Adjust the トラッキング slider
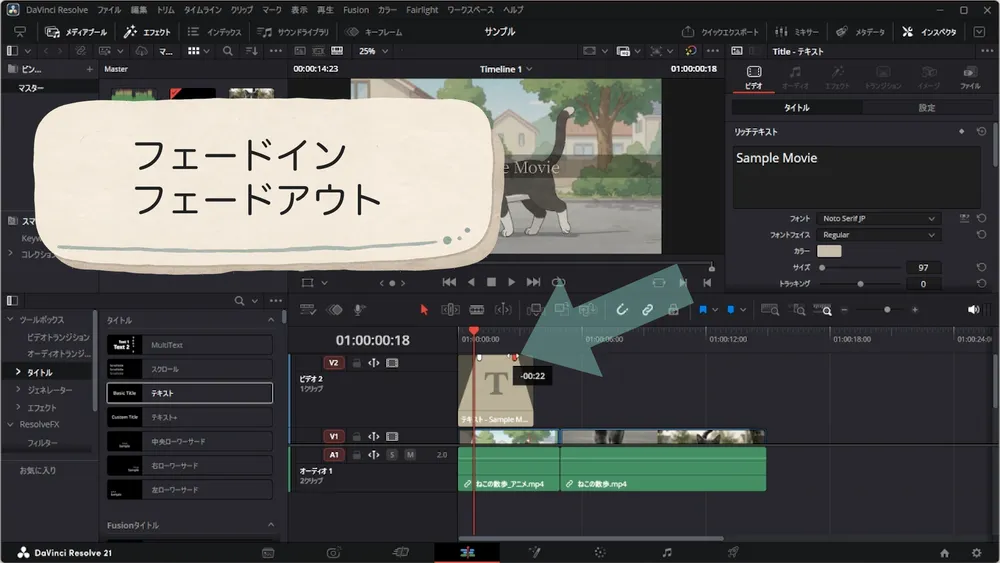 coord(859,284)
